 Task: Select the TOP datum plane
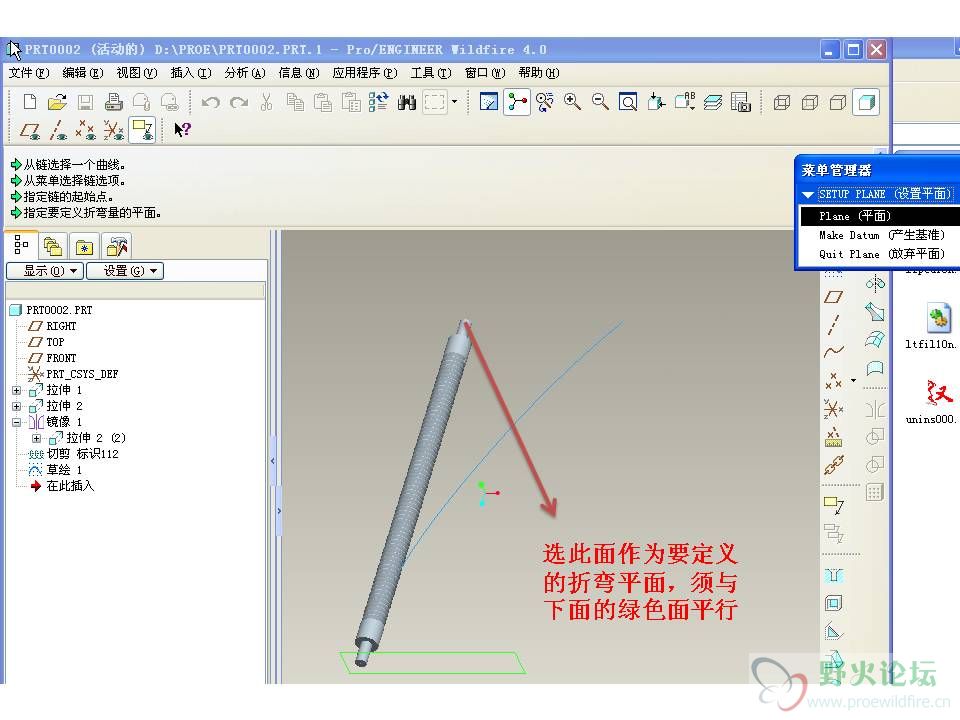coord(47,342)
